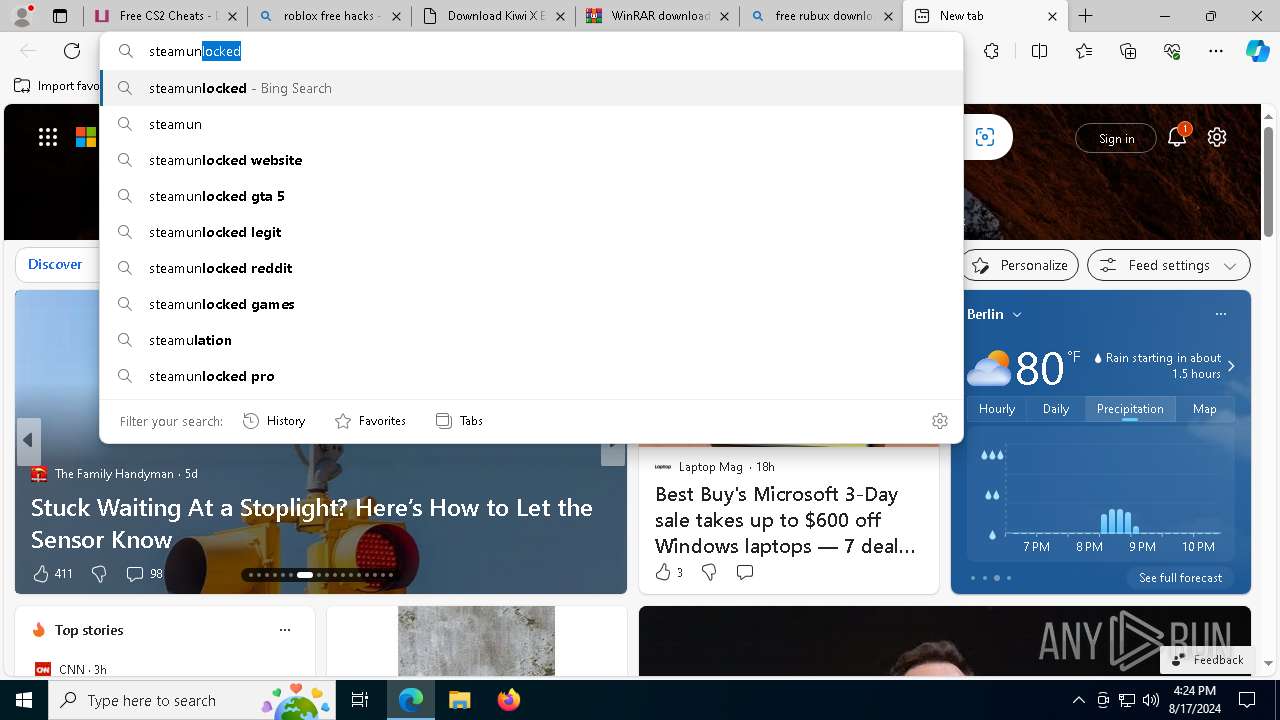Switch to WinRAR download tab
Screen dimensions: 1280x720
657,16
